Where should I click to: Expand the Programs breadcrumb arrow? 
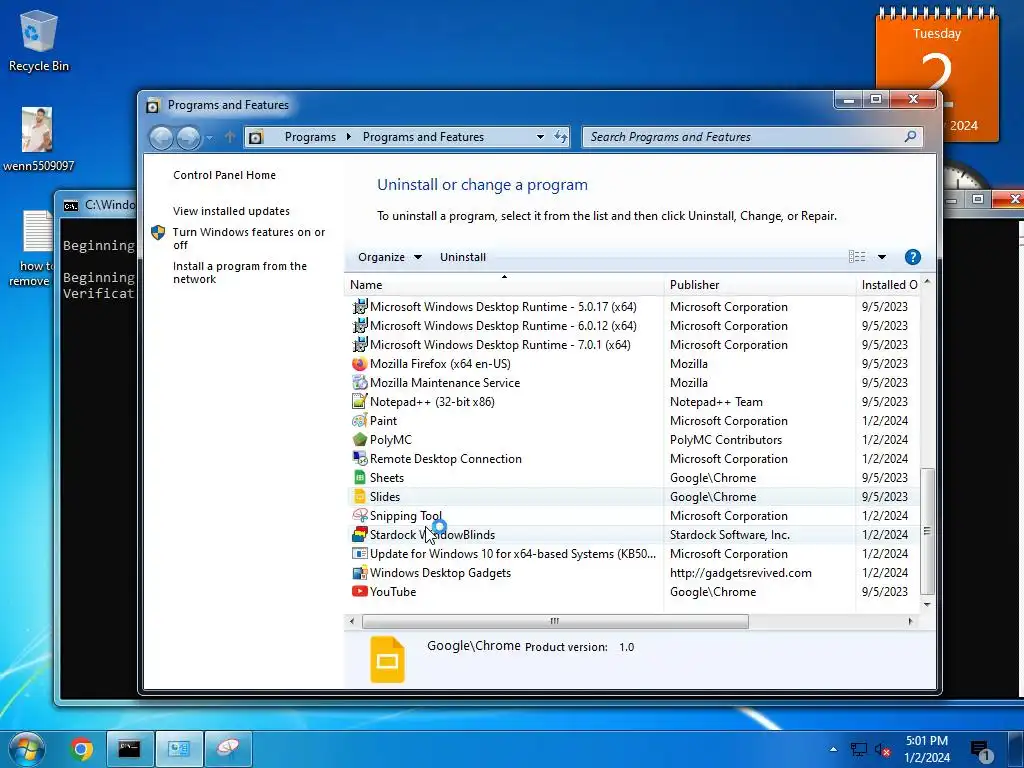coord(349,136)
